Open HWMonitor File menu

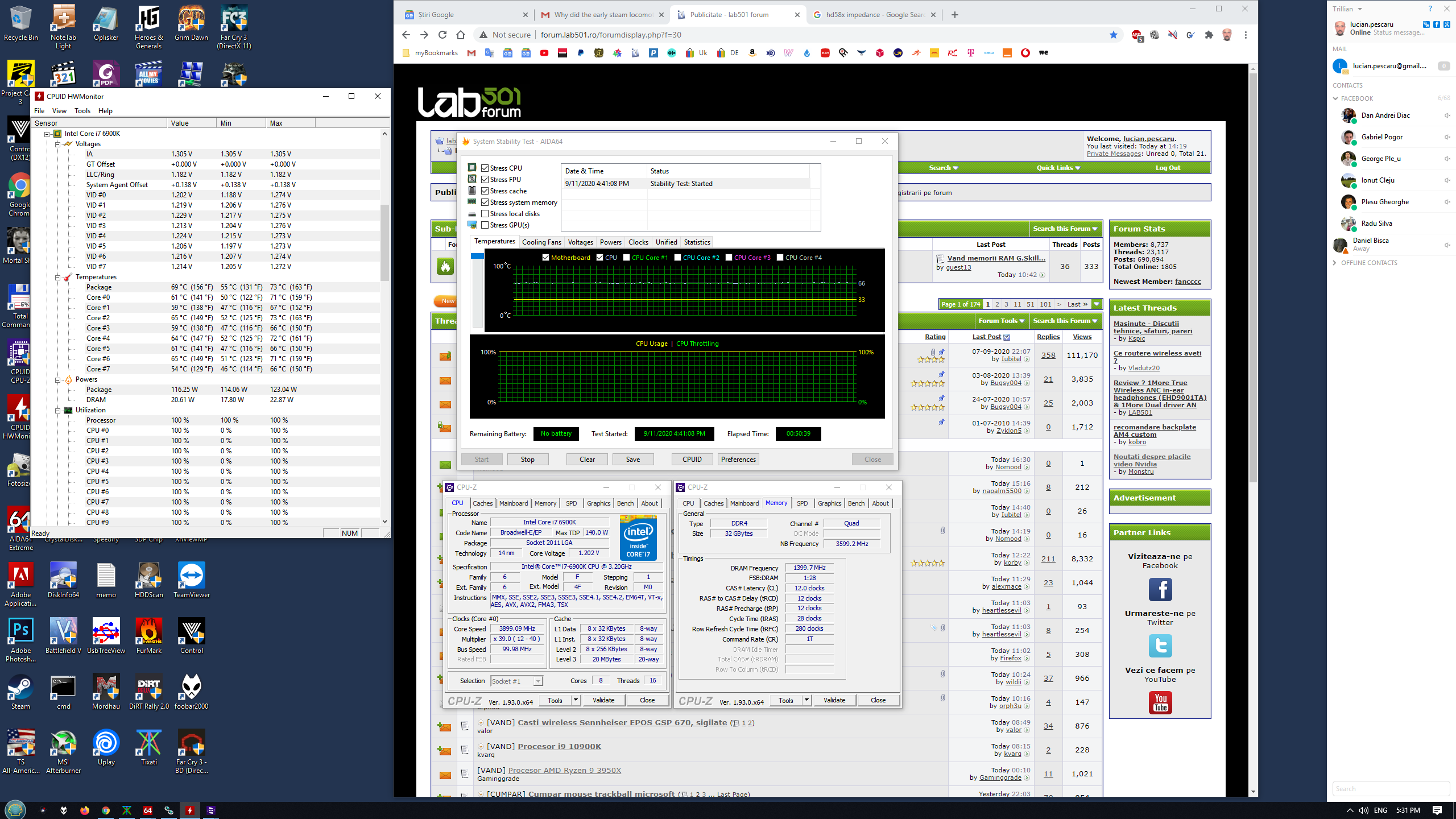39,111
